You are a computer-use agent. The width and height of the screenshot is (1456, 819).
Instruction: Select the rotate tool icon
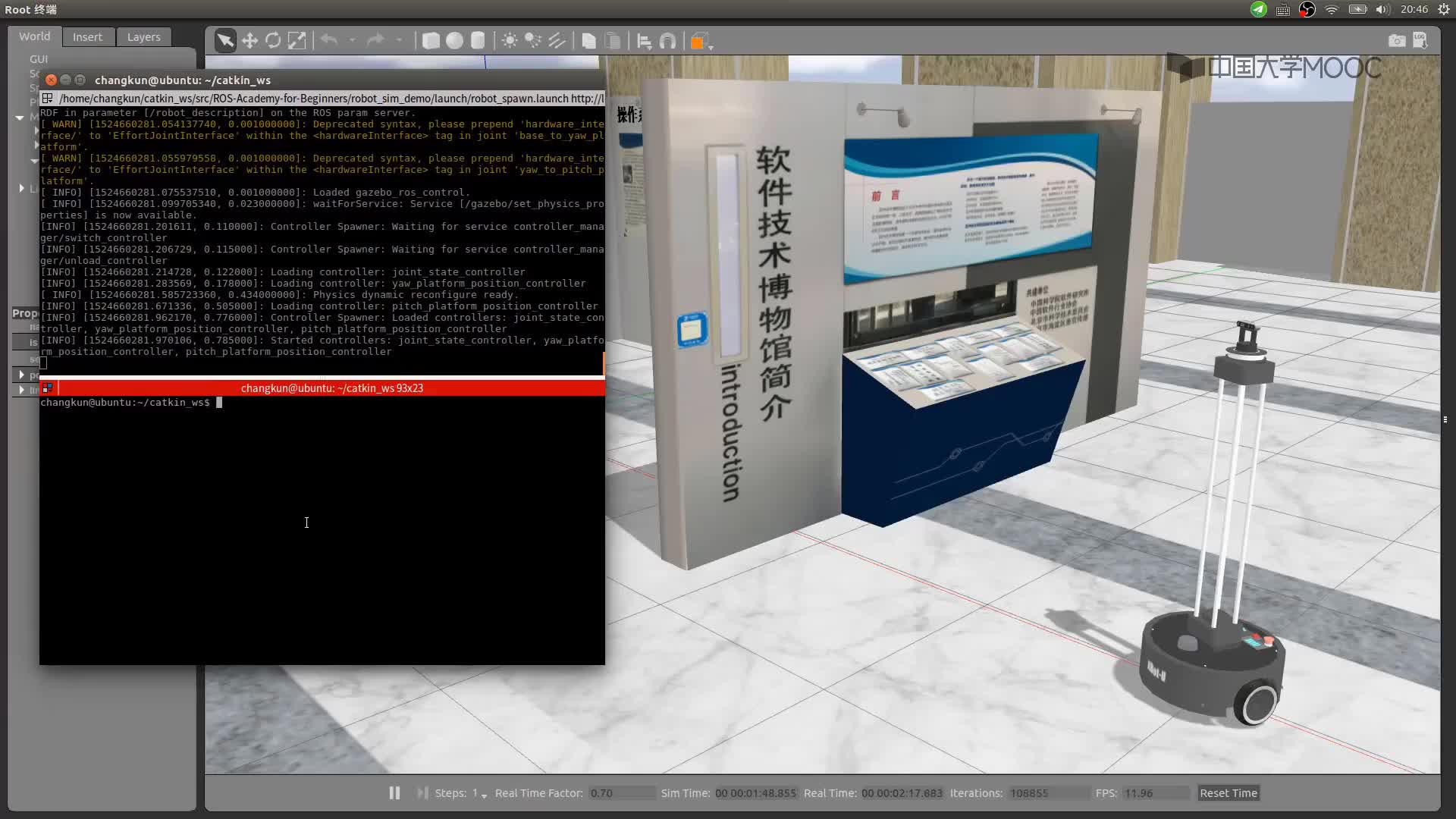(273, 40)
